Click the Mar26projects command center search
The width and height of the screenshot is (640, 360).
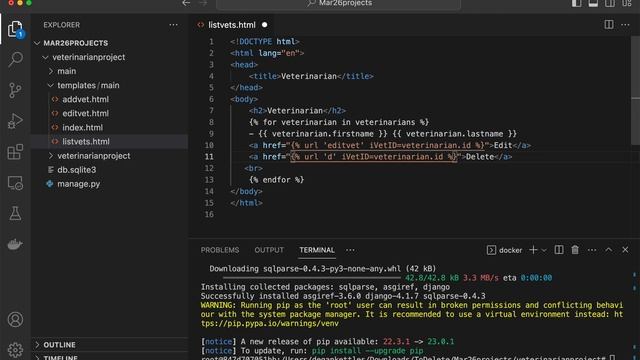click(x=338, y=4)
